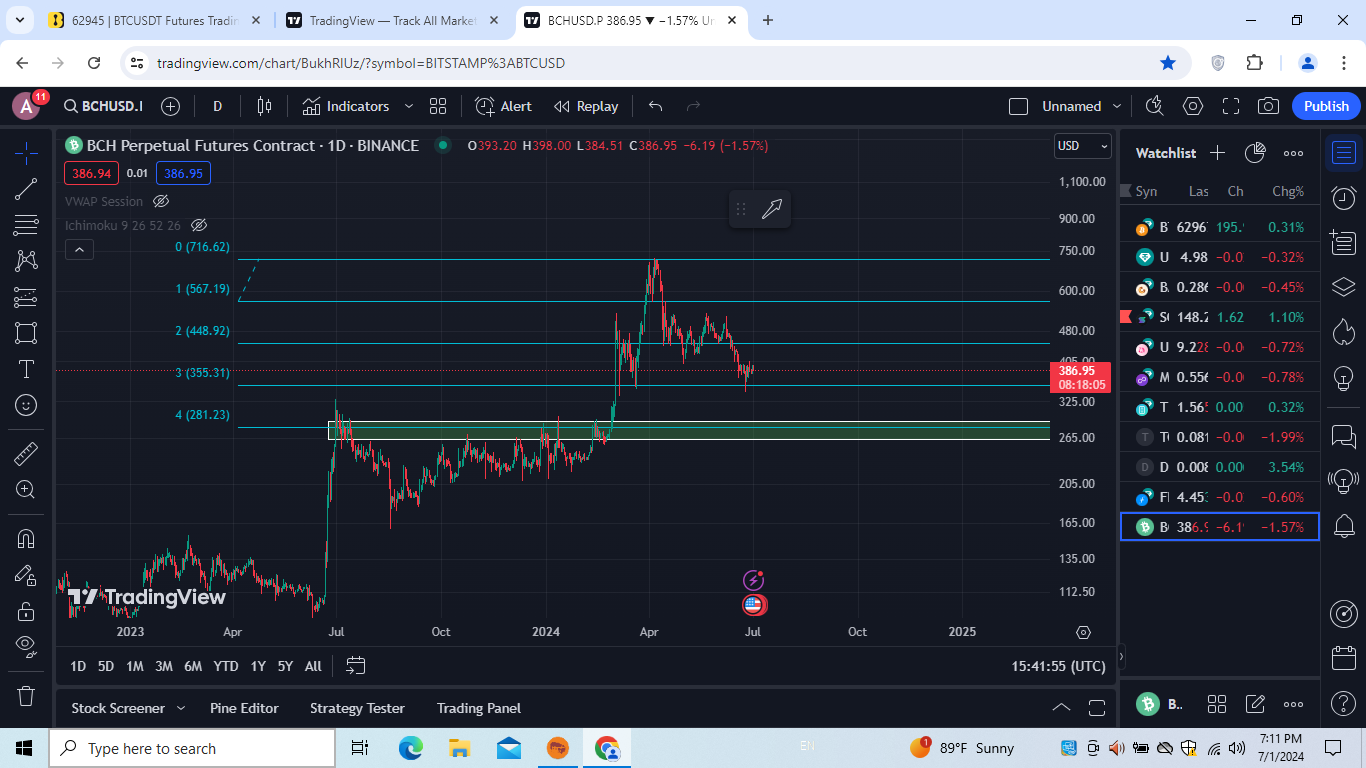1366x768 pixels.
Task: Start bar Replay mode
Action: (586, 106)
